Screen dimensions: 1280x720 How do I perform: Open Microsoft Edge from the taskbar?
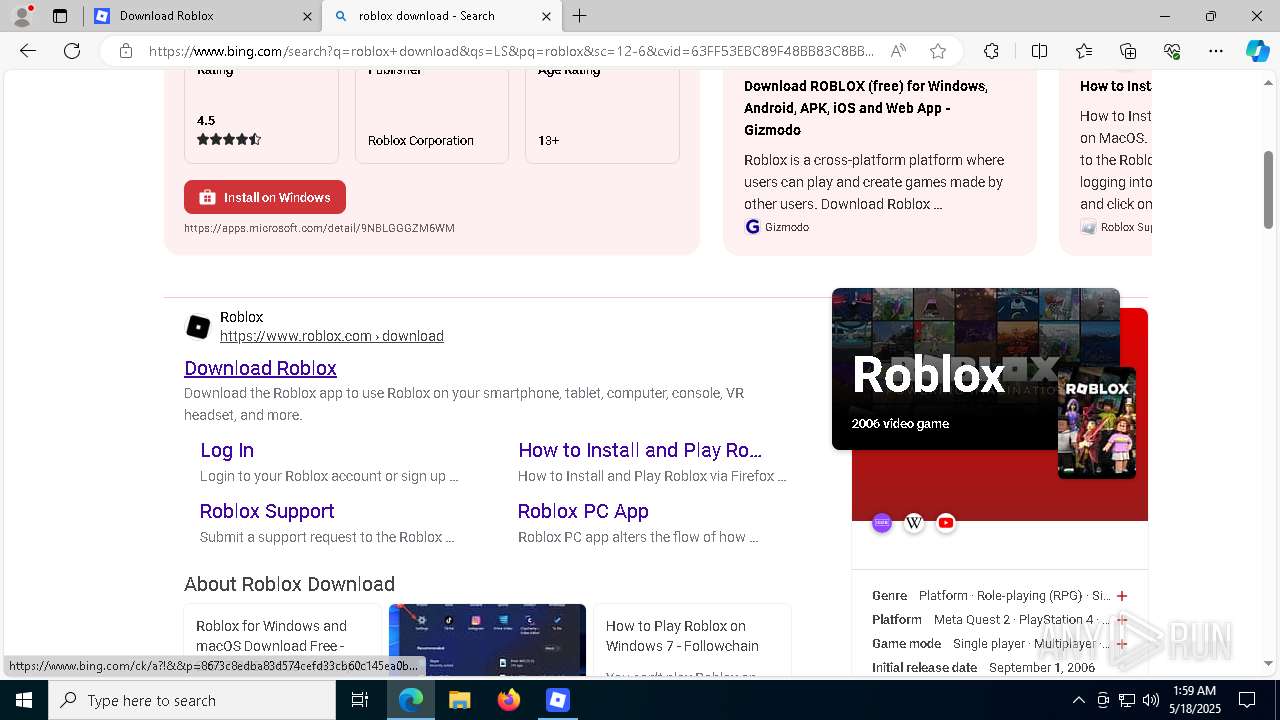pos(411,700)
